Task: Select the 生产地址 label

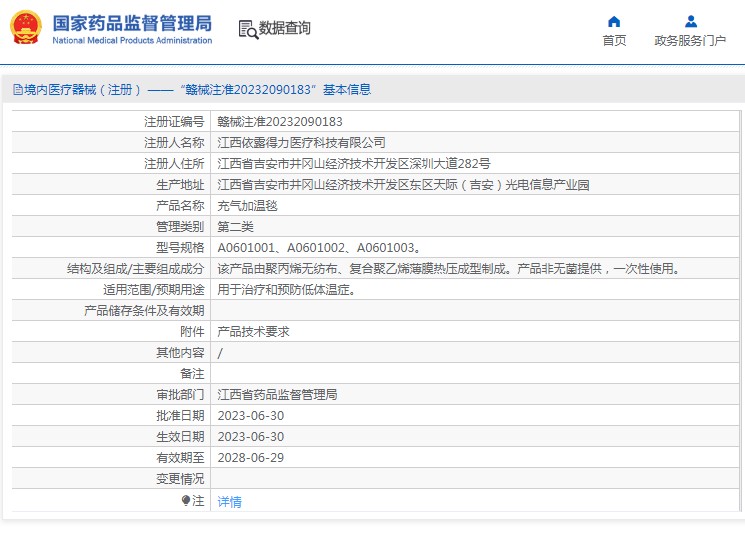Action: click(x=180, y=185)
